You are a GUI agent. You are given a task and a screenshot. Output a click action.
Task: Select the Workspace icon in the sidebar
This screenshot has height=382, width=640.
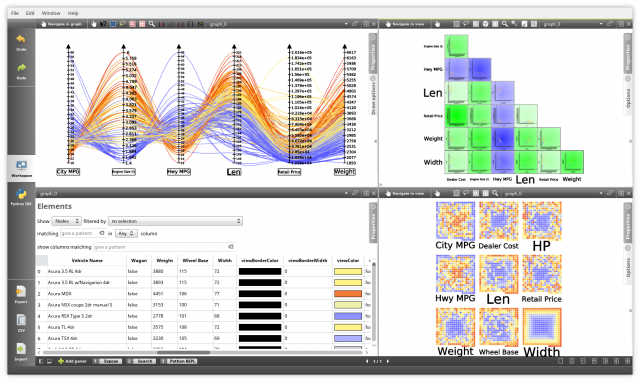pyautogui.click(x=21, y=165)
